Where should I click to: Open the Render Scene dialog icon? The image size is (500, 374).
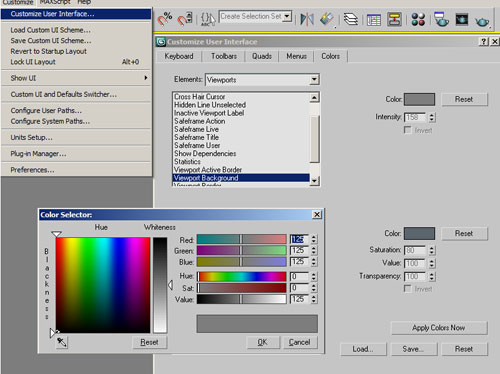coord(441,19)
